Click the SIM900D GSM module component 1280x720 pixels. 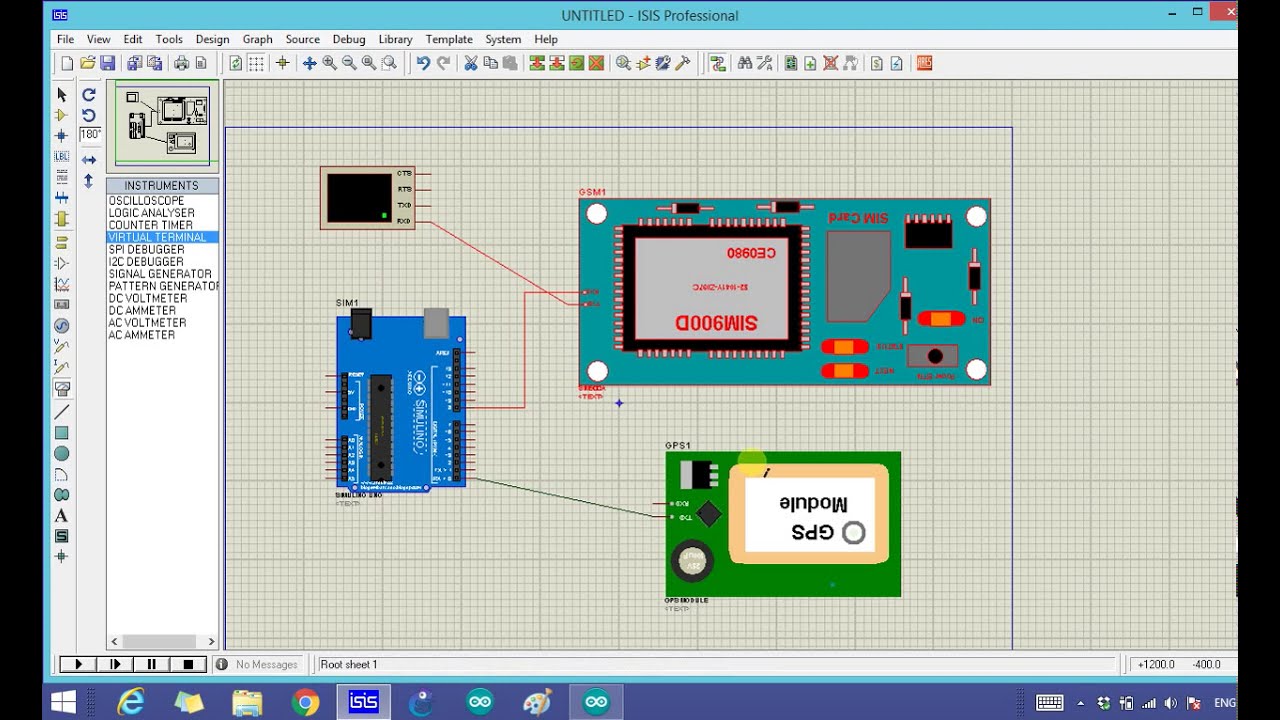tap(785, 291)
